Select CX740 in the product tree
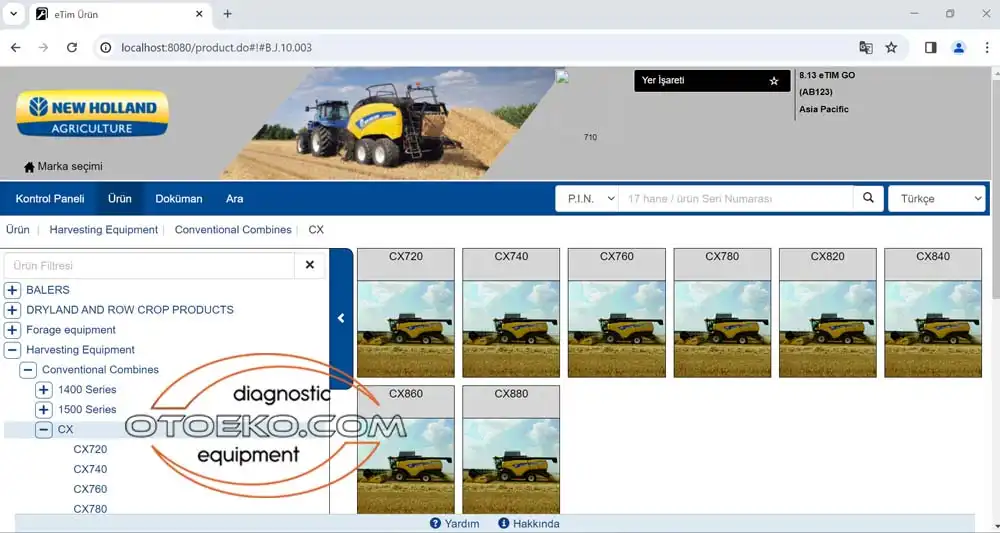 (x=90, y=469)
